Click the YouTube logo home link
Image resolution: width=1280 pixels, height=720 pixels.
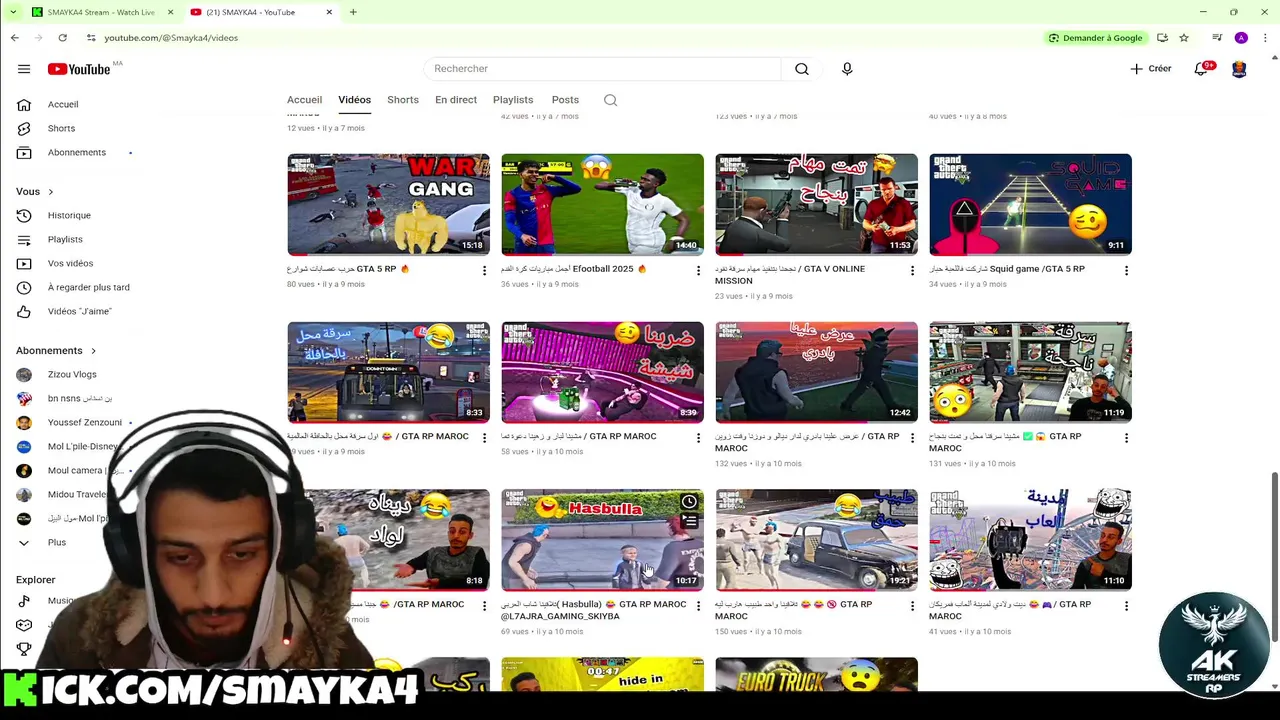79,69
